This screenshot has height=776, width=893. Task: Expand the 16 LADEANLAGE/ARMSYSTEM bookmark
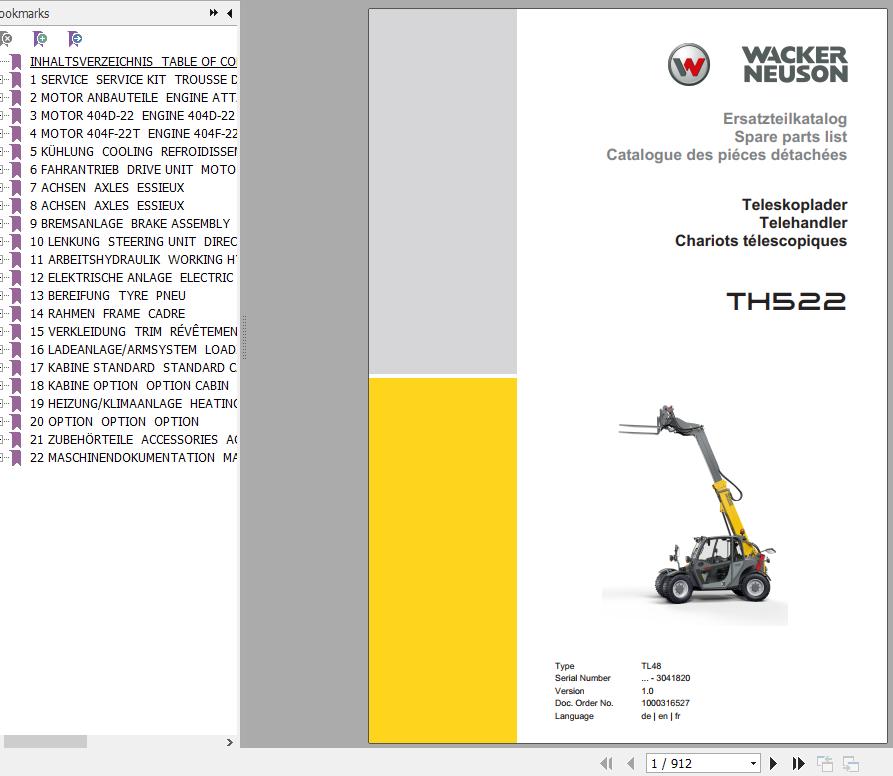(2, 350)
